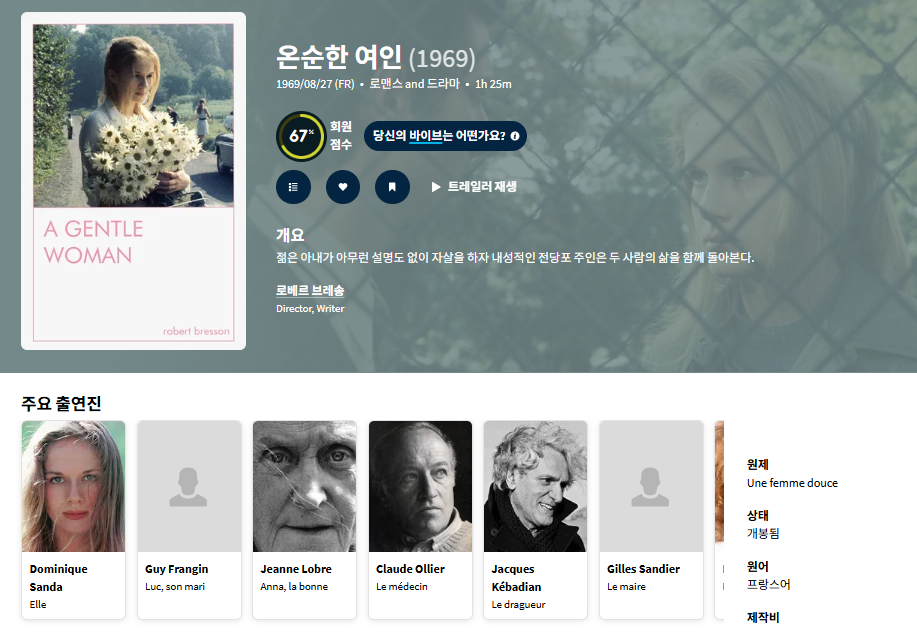917x633 pixels.
Task: Click Guy Frangin's placeholder avatar icon
Action: coord(188,487)
